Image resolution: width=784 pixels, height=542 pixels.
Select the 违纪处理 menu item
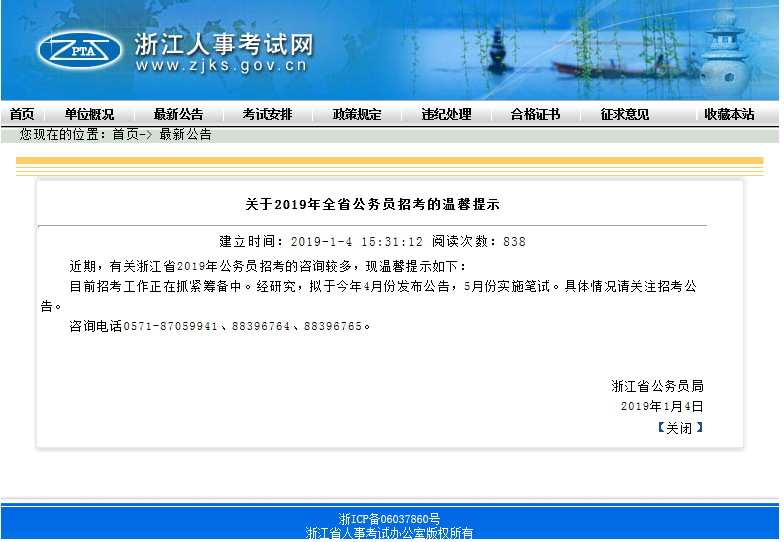446,114
